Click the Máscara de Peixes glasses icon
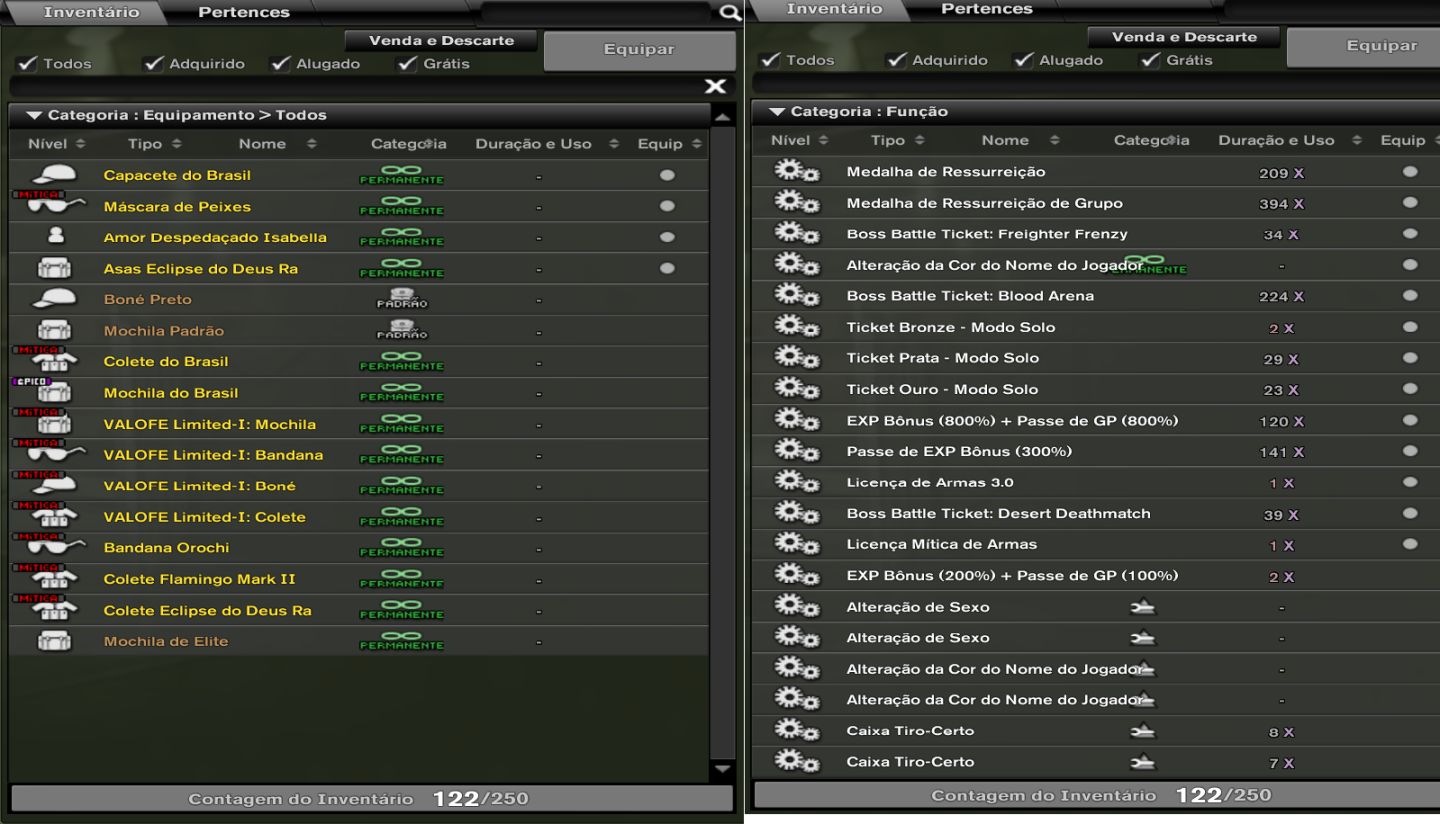The height and width of the screenshot is (824, 1440). click(54, 206)
